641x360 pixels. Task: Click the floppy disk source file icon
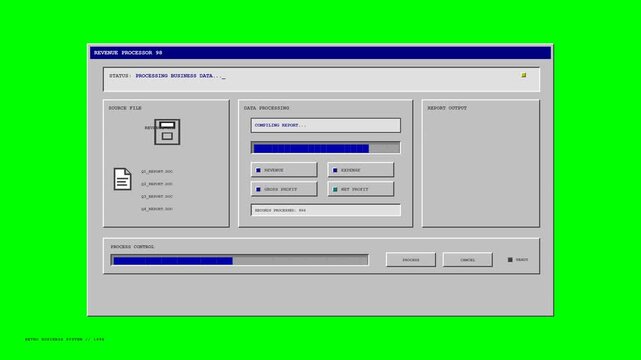(167, 132)
